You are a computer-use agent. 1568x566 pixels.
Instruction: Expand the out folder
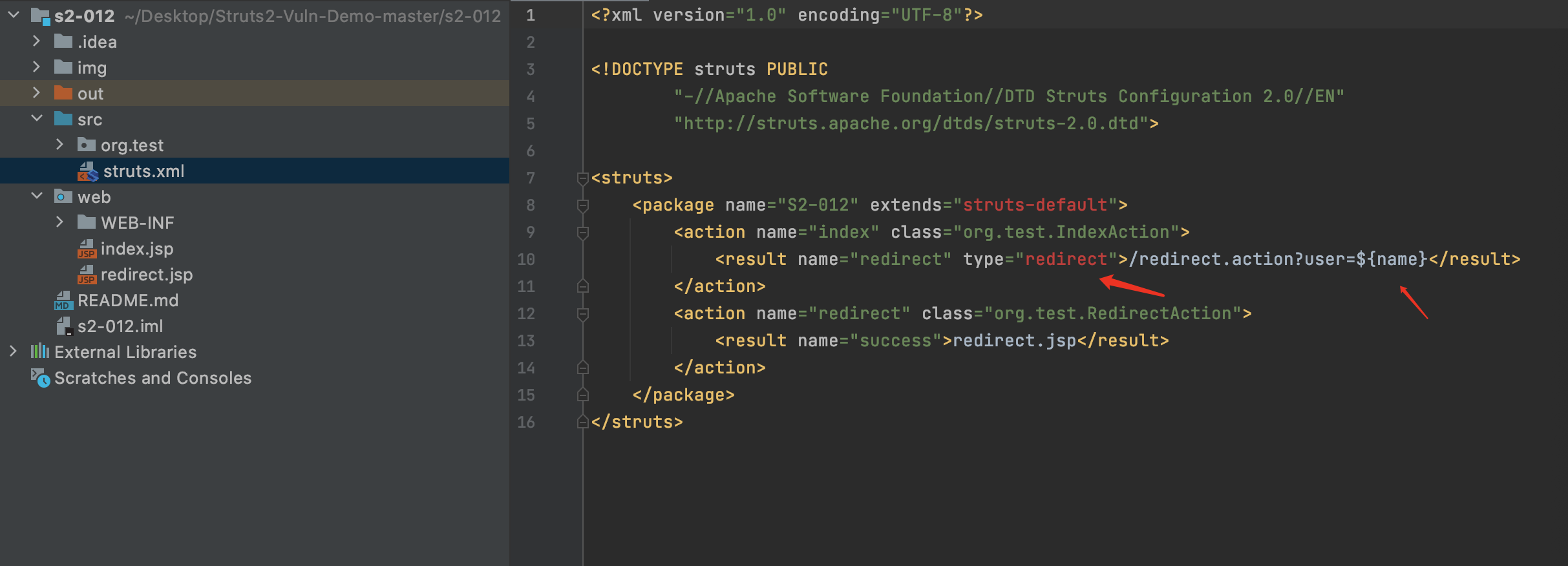pos(36,93)
